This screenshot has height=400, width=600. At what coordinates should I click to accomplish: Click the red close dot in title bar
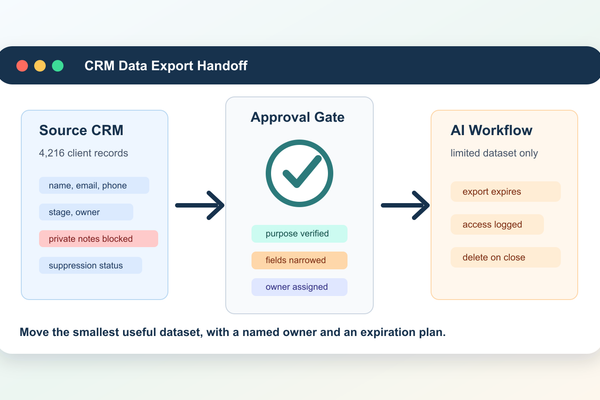[x=22, y=66]
